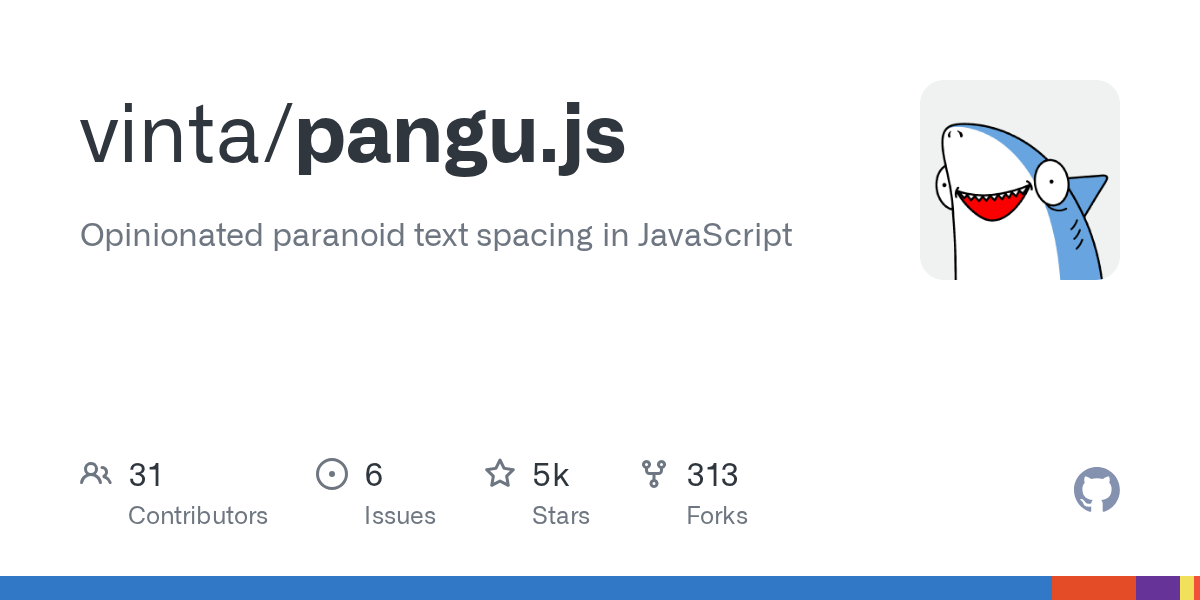
Task: Click the 31 contributors count
Action: coord(146,474)
